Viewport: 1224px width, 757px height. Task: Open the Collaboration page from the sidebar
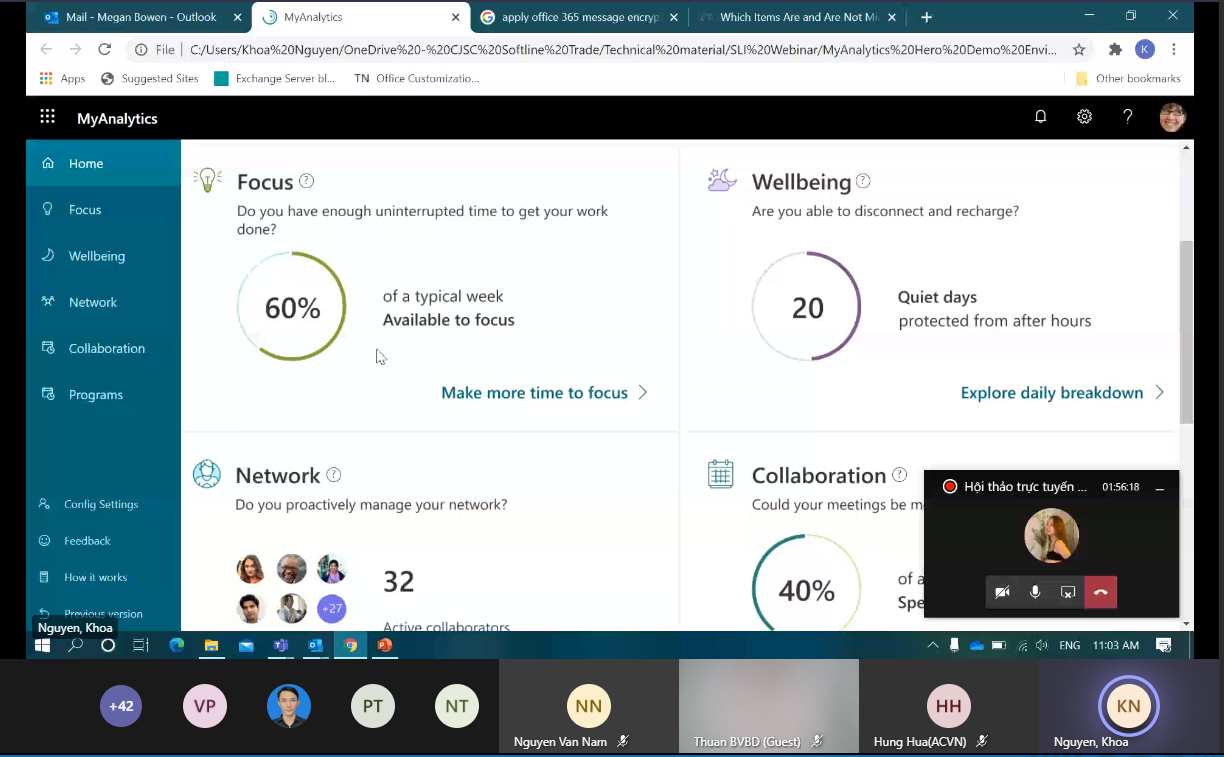coord(103,348)
